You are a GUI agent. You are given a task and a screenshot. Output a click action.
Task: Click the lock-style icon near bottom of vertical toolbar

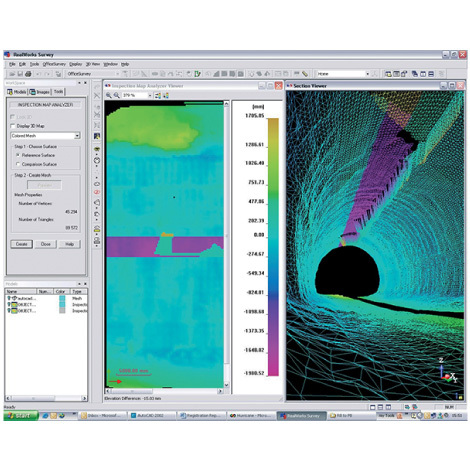click(97, 229)
